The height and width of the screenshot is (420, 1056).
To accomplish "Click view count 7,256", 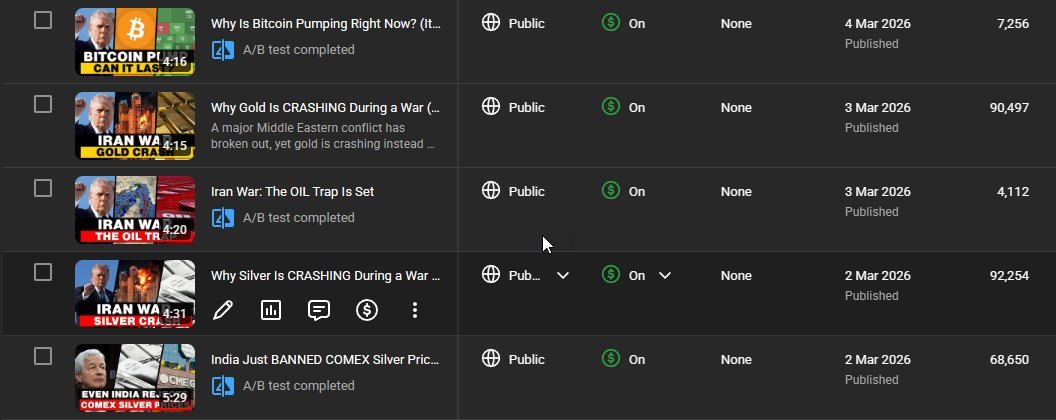I will coord(1013,24).
